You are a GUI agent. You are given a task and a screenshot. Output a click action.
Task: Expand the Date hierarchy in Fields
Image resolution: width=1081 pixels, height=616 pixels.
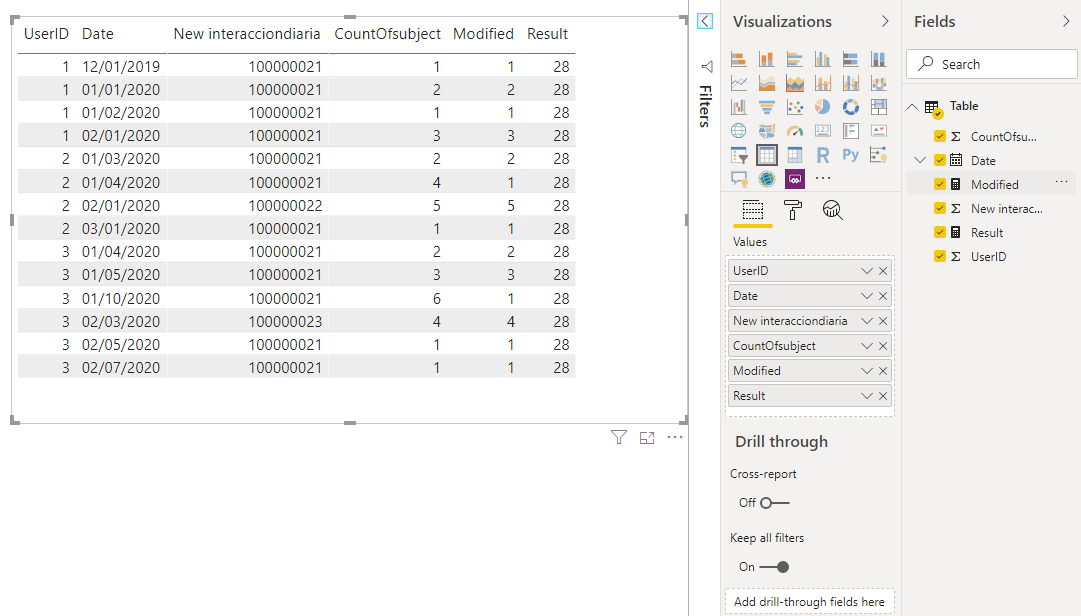920,160
